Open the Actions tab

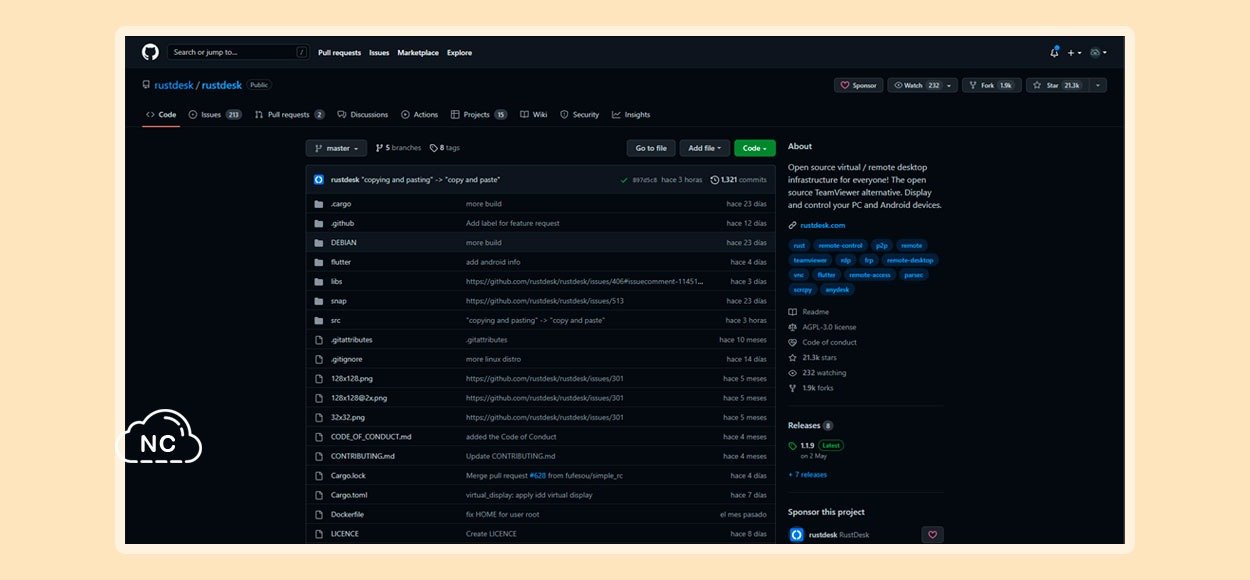(420, 115)
